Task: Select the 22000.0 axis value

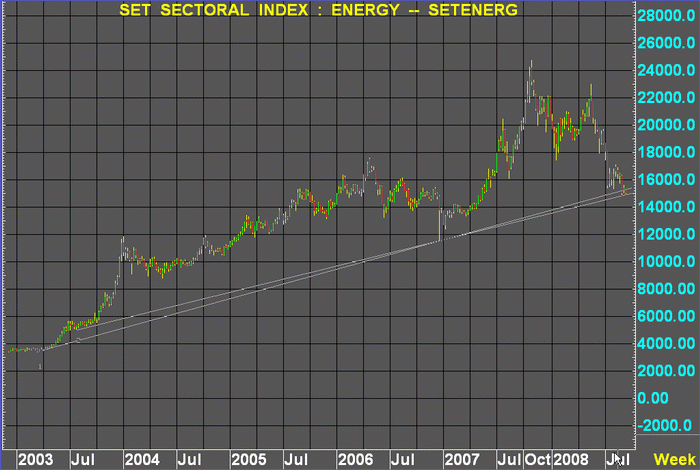Action: (x=666, y=98)
